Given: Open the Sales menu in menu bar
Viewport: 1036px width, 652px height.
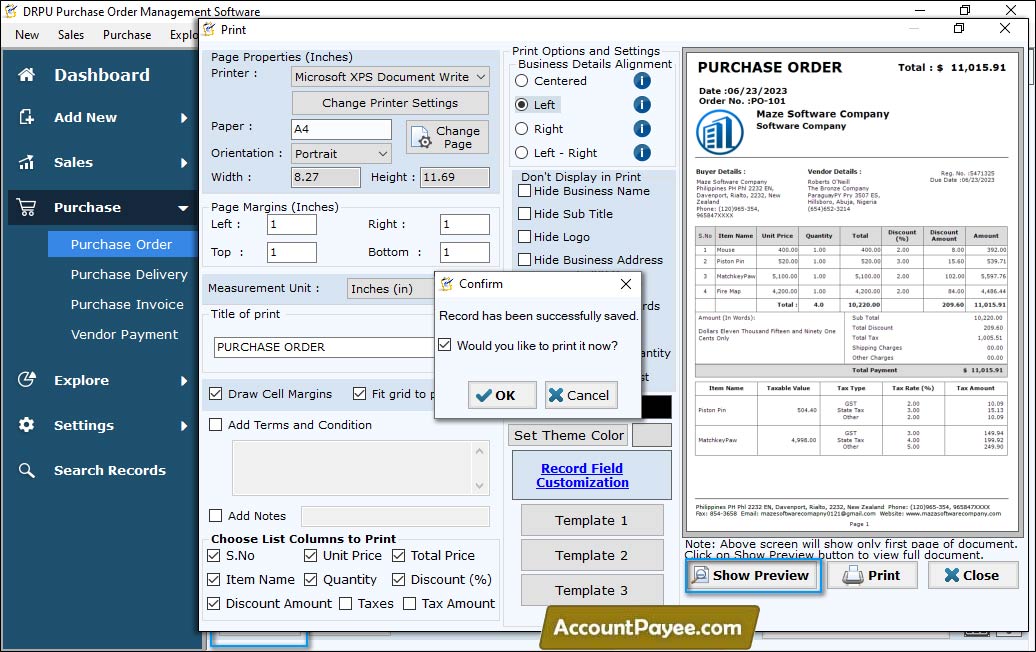Looking at the screenshot, I should 71,35.
